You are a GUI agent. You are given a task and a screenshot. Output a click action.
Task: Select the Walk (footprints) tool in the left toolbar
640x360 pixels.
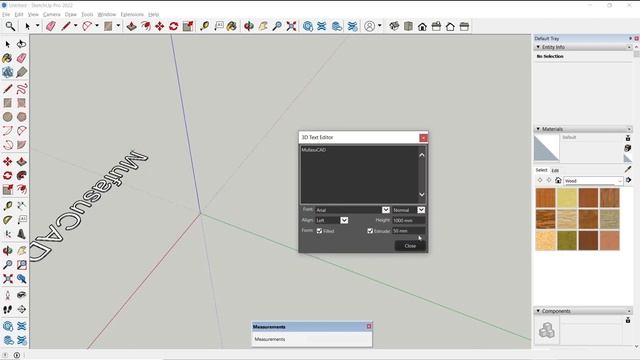click(8, 309)
